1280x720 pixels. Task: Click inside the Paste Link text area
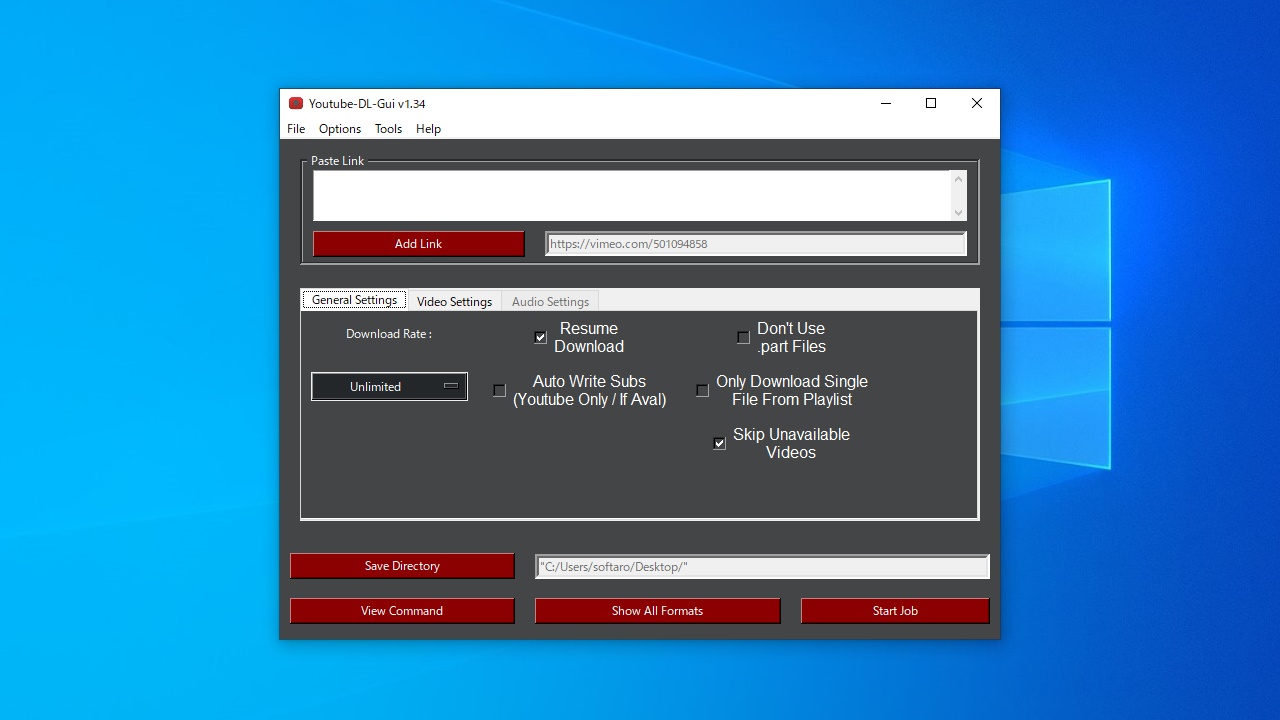[632, 195]
